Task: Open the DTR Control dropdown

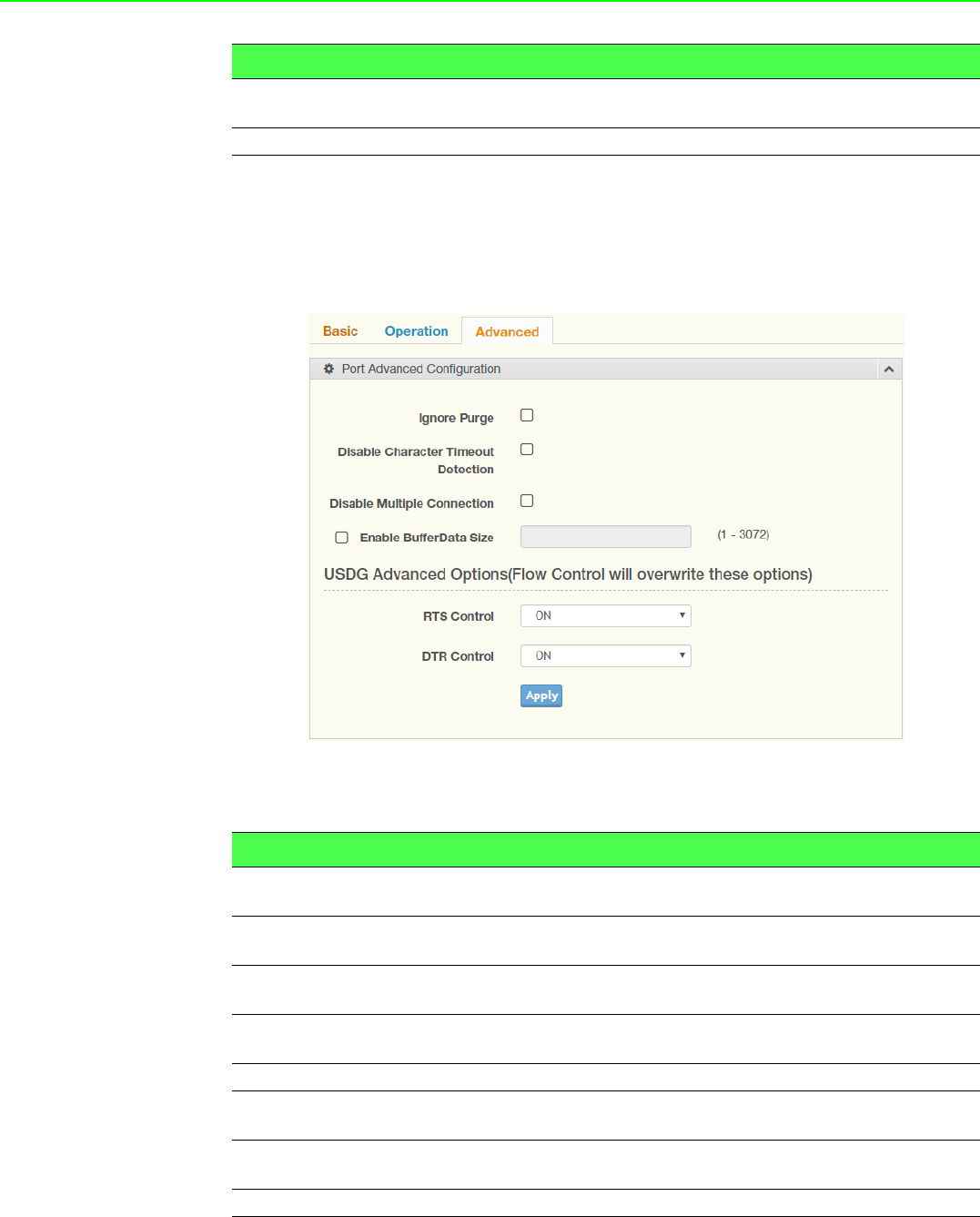Action: 606,656
